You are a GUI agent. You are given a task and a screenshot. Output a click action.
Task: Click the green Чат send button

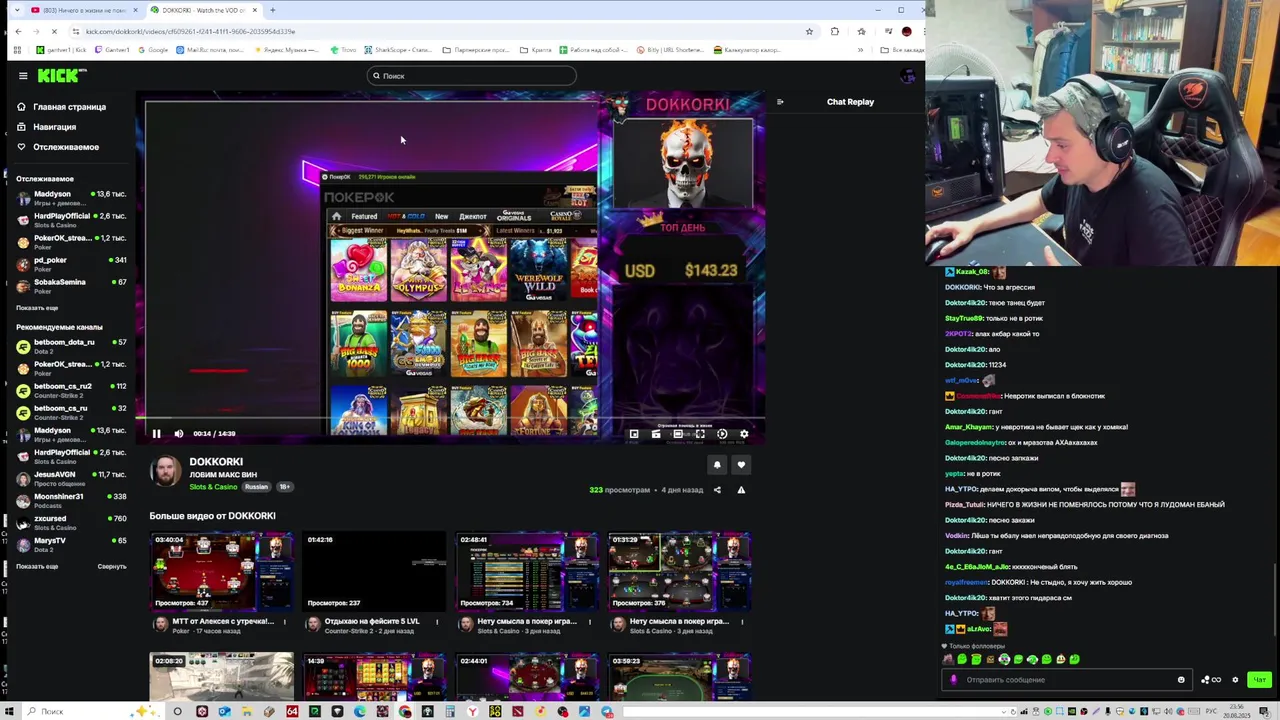(x=1259, y=680)
